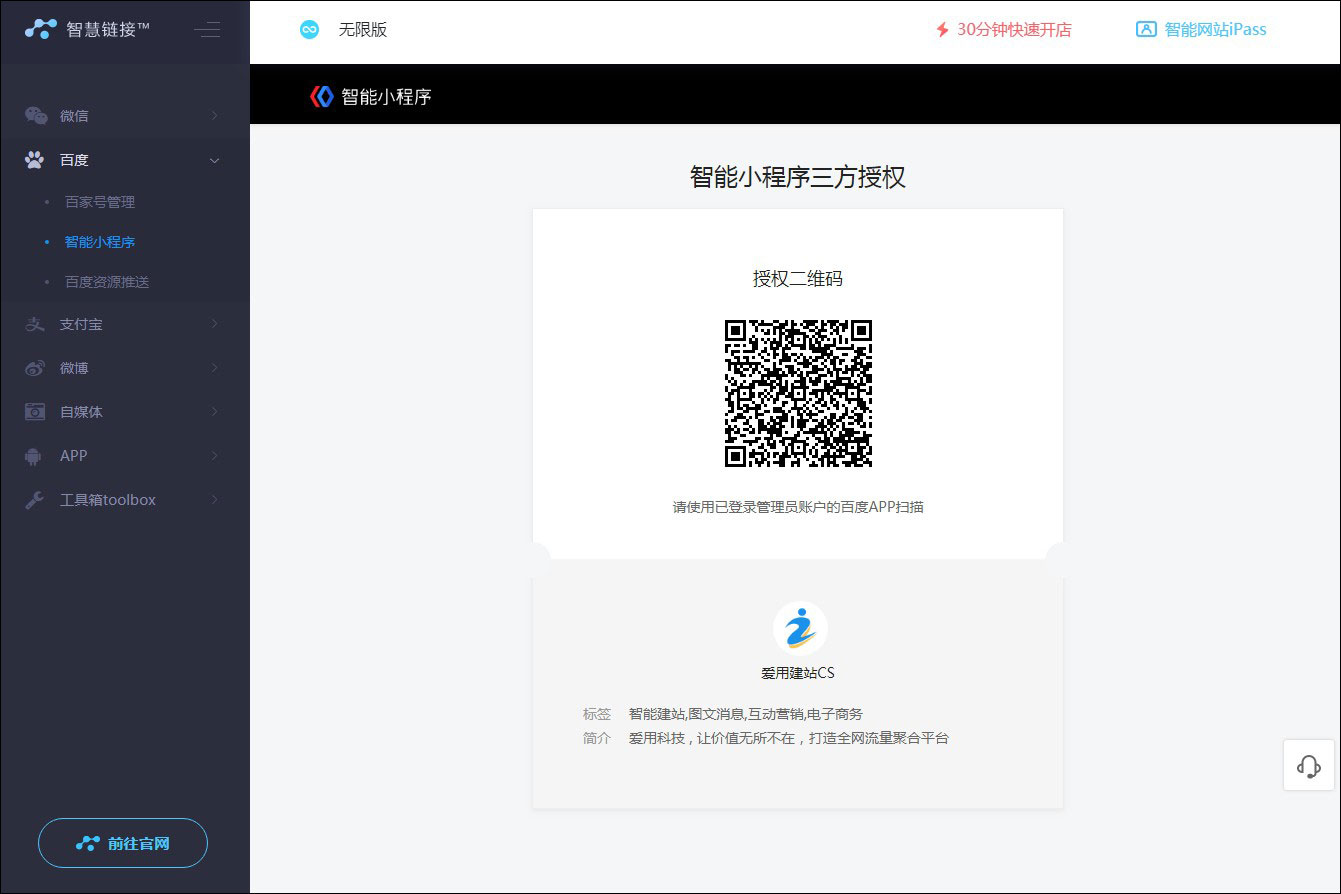The width and height of the screenshot is (1341, 894).
Task: Click the wrench icon beside 工具箱toolbox
Action: coord(35,500)
